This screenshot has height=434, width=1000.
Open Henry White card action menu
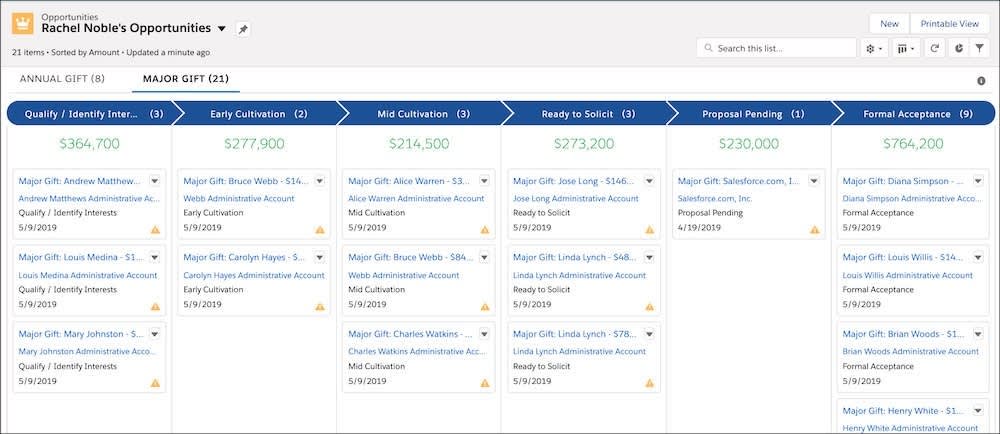pos(978,410)
